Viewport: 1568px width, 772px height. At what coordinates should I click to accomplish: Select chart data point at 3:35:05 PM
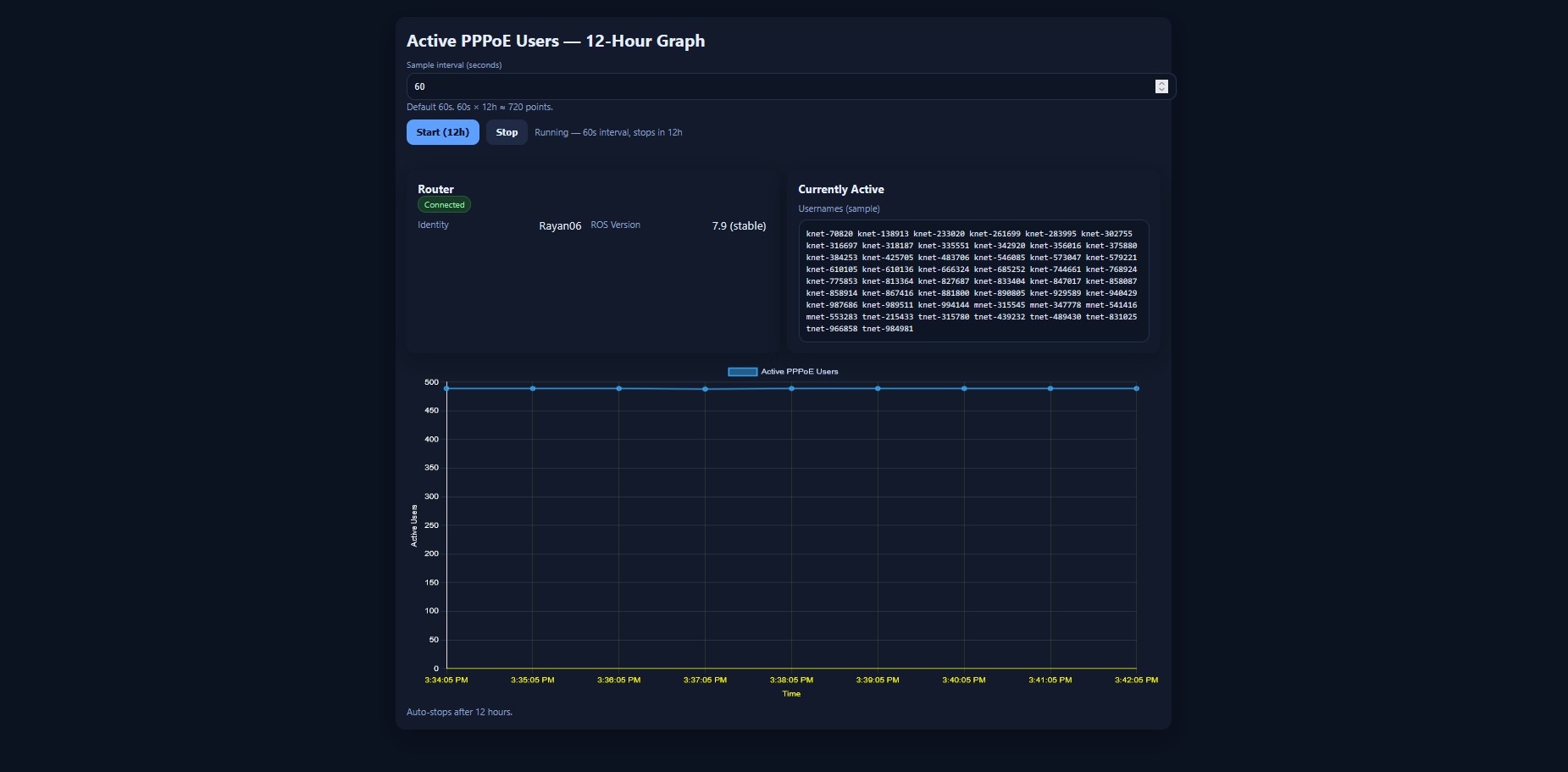pyautogui.click(x=533, y=389)
